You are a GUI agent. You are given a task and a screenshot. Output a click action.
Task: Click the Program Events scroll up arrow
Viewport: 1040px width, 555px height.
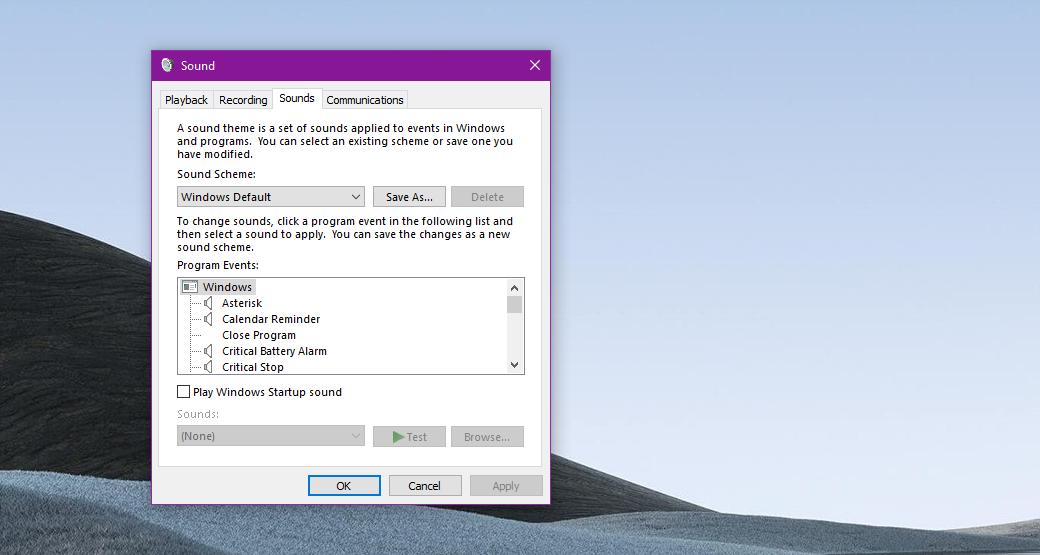point(515,287)
